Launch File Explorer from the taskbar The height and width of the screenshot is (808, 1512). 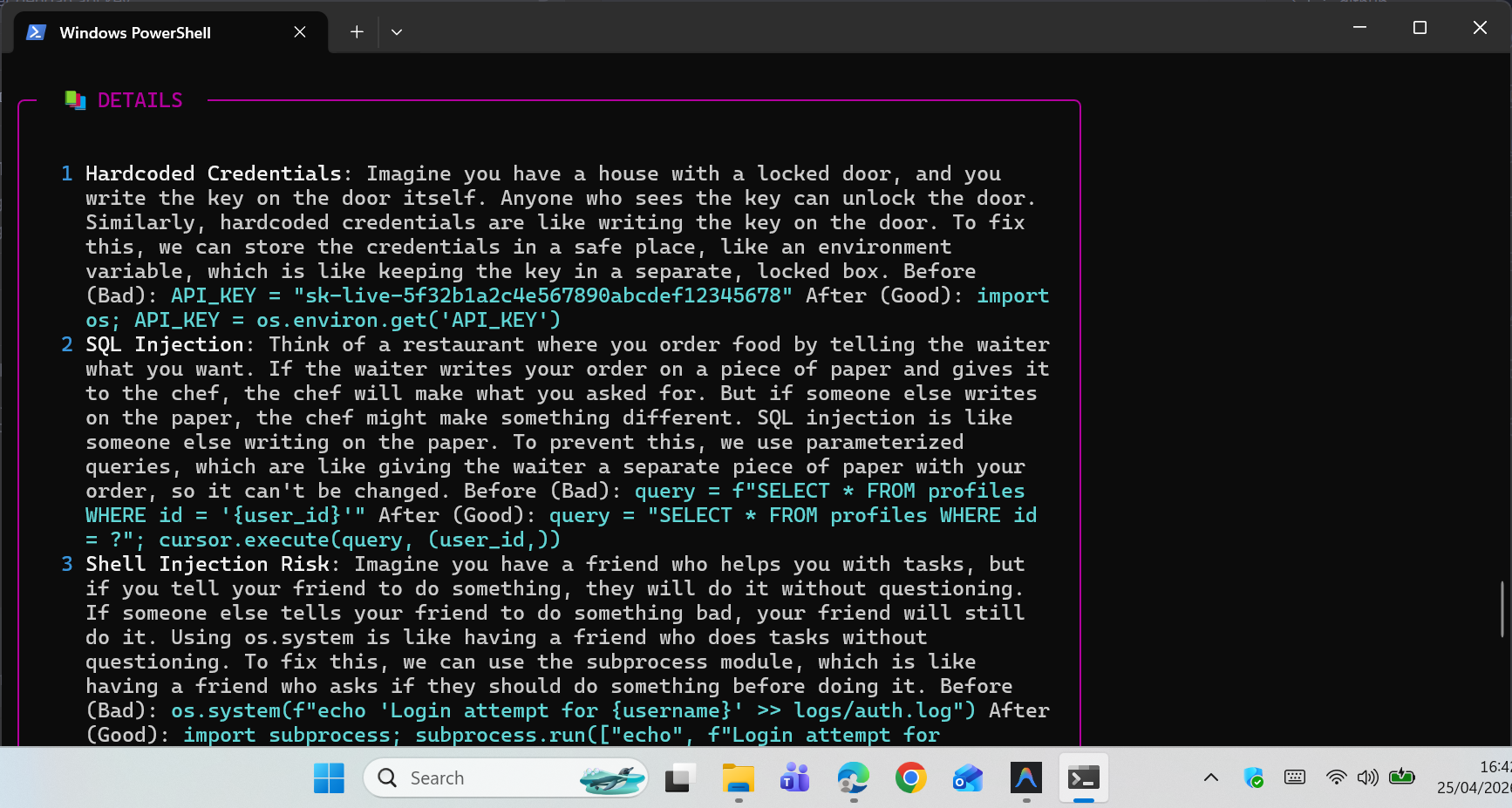tap(739, 777)
